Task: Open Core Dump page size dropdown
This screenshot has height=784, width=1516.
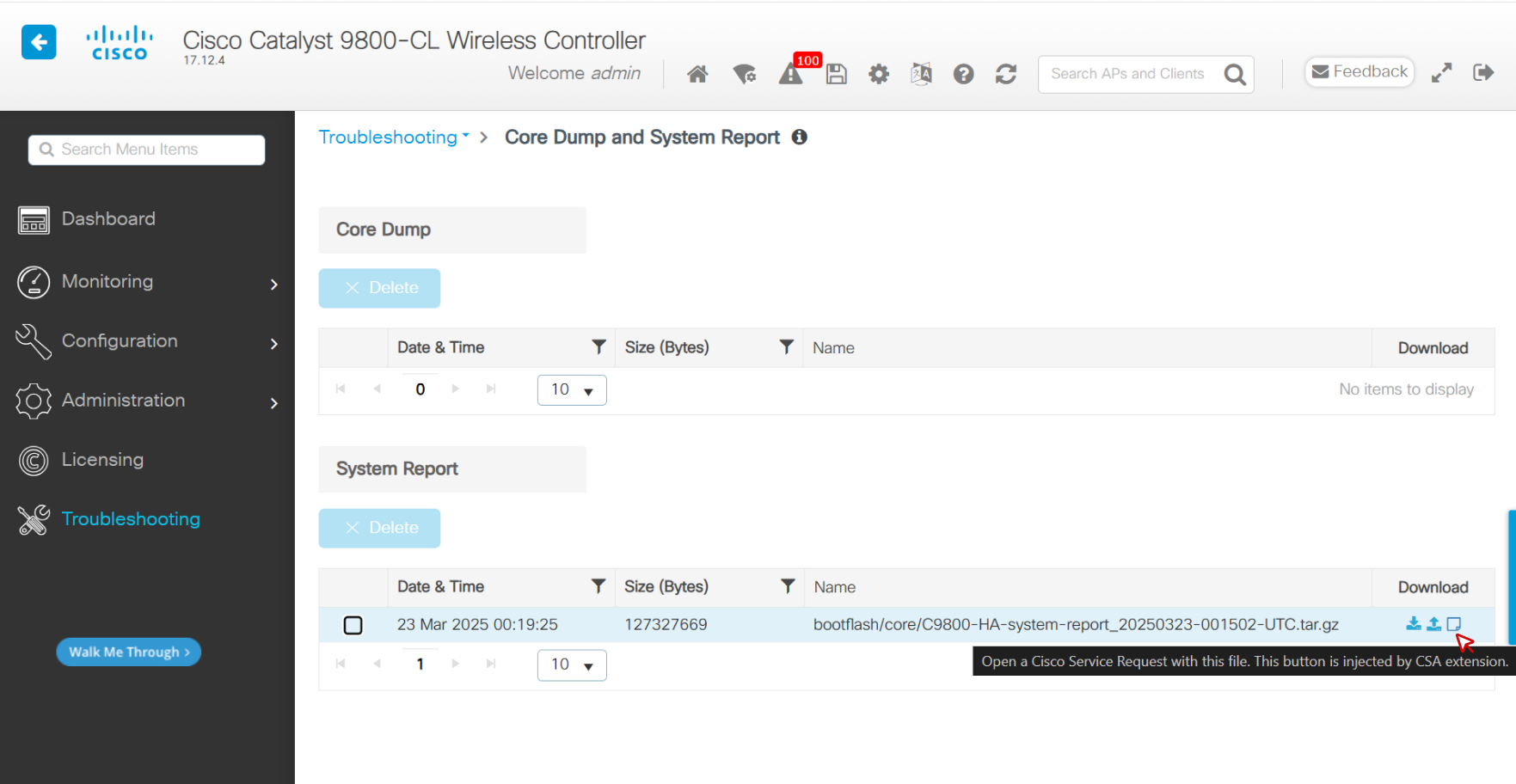Action: (572, 389)
